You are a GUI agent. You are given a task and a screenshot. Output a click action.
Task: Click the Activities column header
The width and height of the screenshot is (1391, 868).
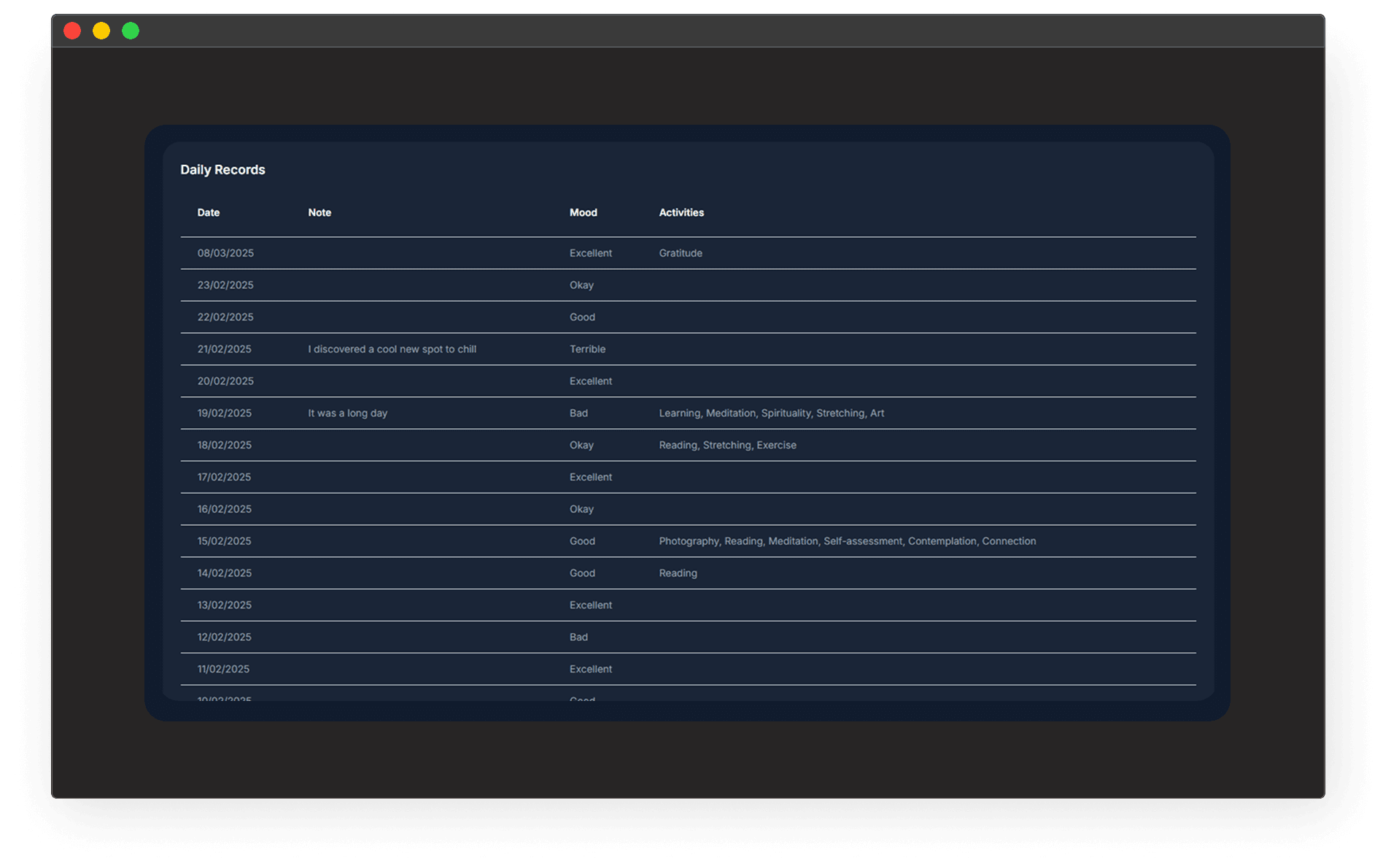pyautogui.click(x=681, y=213)
